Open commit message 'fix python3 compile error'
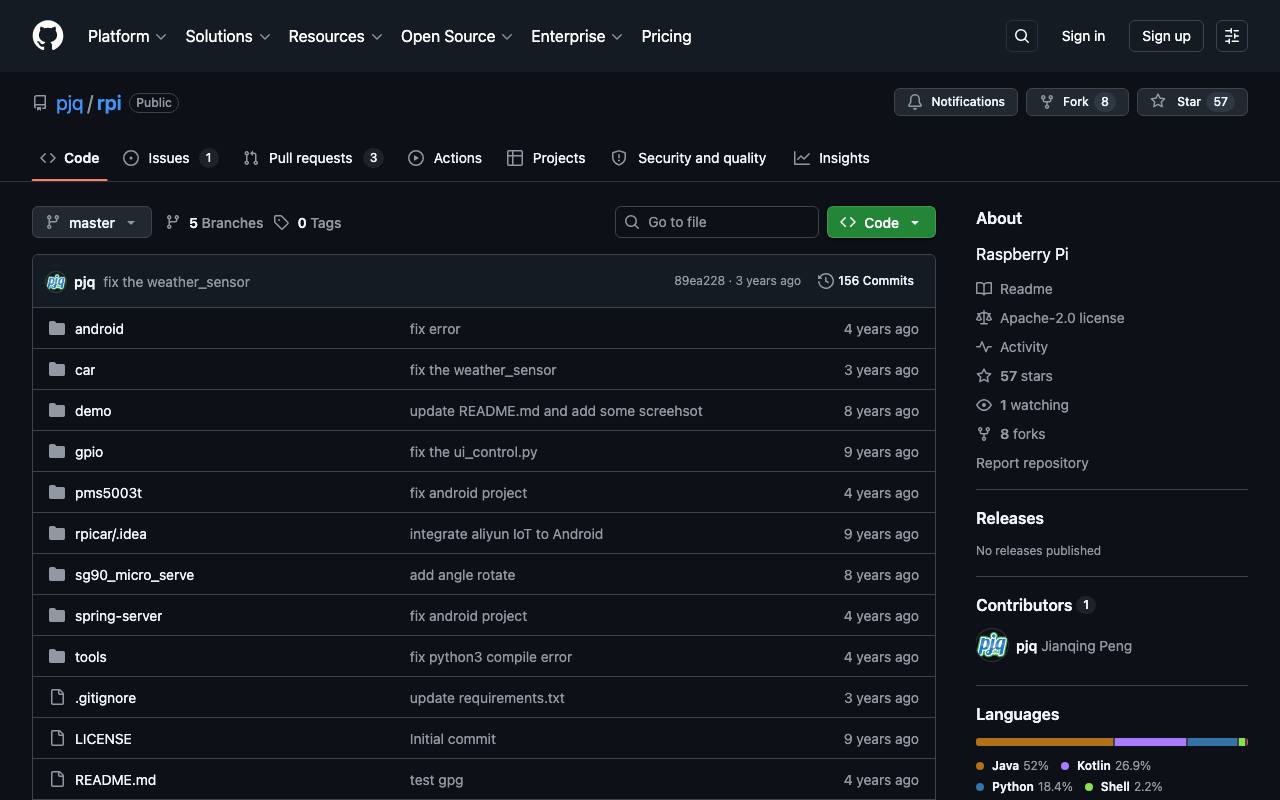 [491, 657]
